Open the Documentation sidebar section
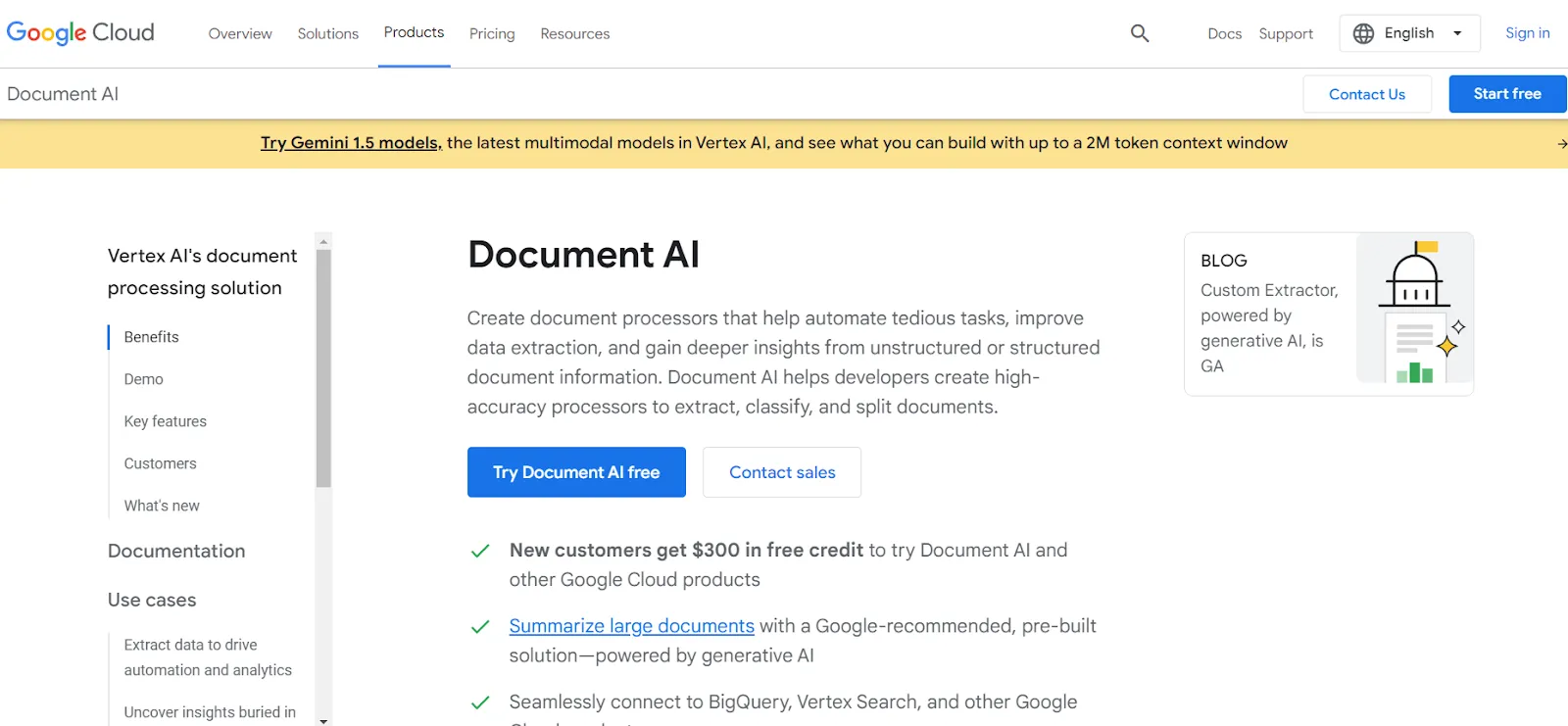The width and height of the screenshot is (1568, 726). pos(176,551)
